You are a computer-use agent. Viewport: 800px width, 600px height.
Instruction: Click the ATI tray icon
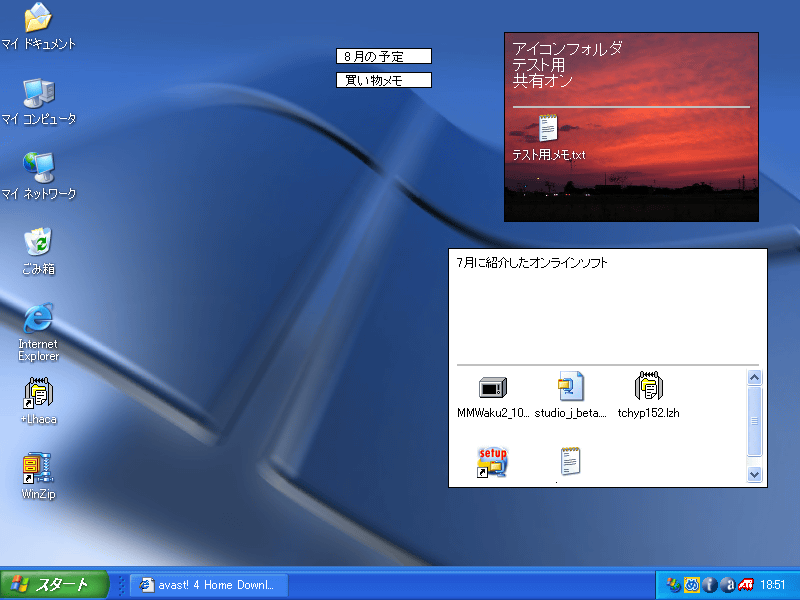[x=745, y=585]
